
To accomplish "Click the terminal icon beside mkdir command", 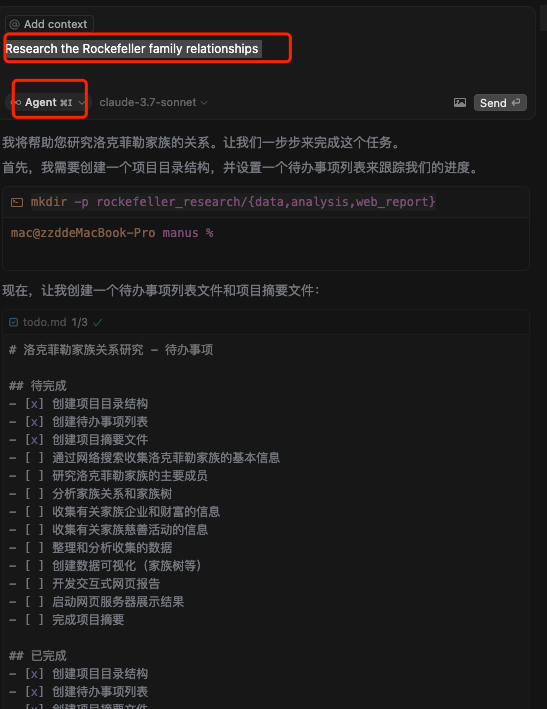I will [17, 202].
